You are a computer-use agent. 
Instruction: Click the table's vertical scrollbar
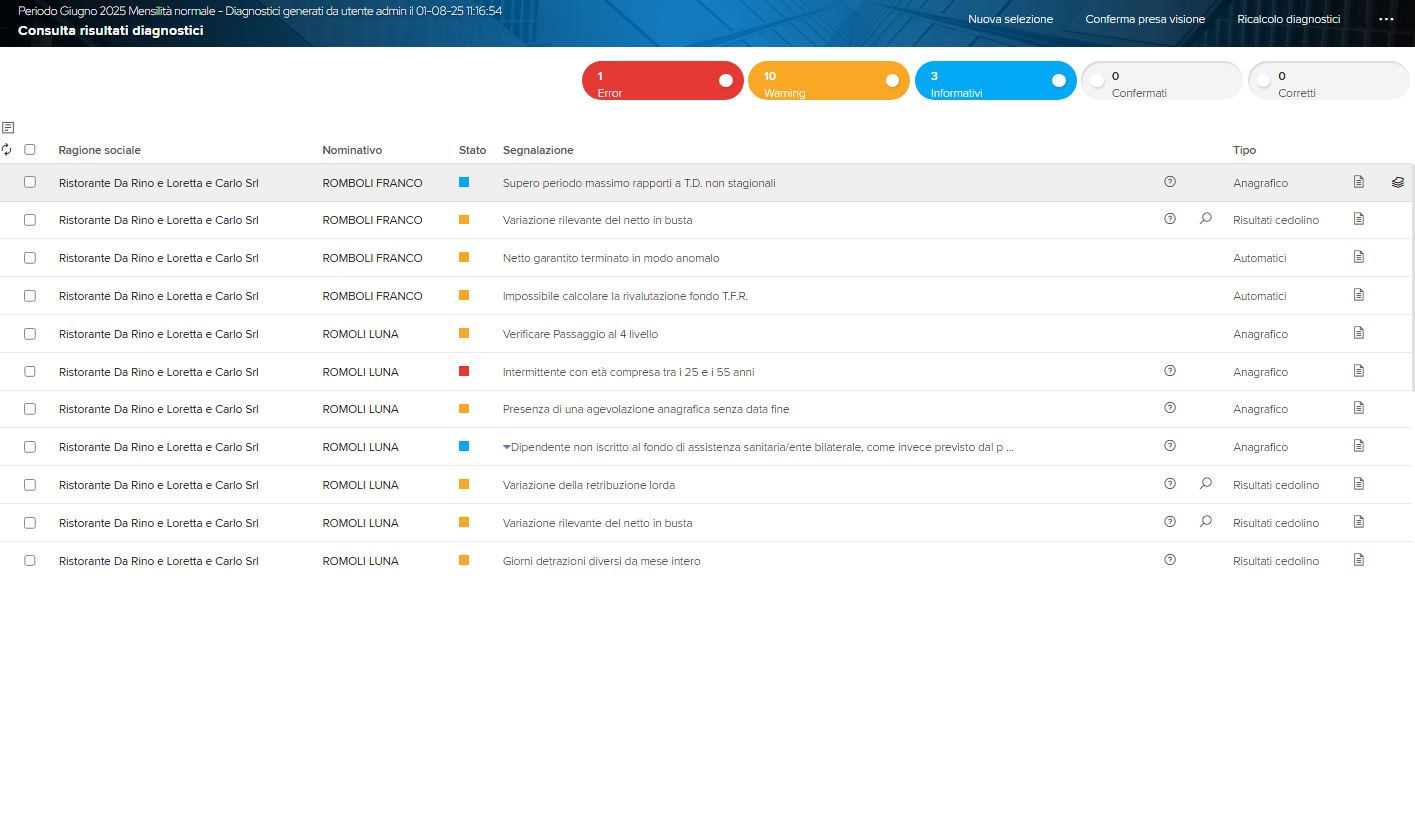(1412, 277)
